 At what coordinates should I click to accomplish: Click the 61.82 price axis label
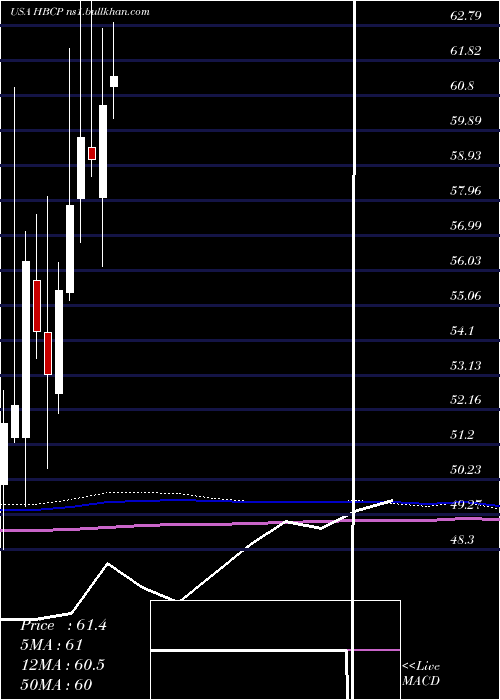(466, 51)
